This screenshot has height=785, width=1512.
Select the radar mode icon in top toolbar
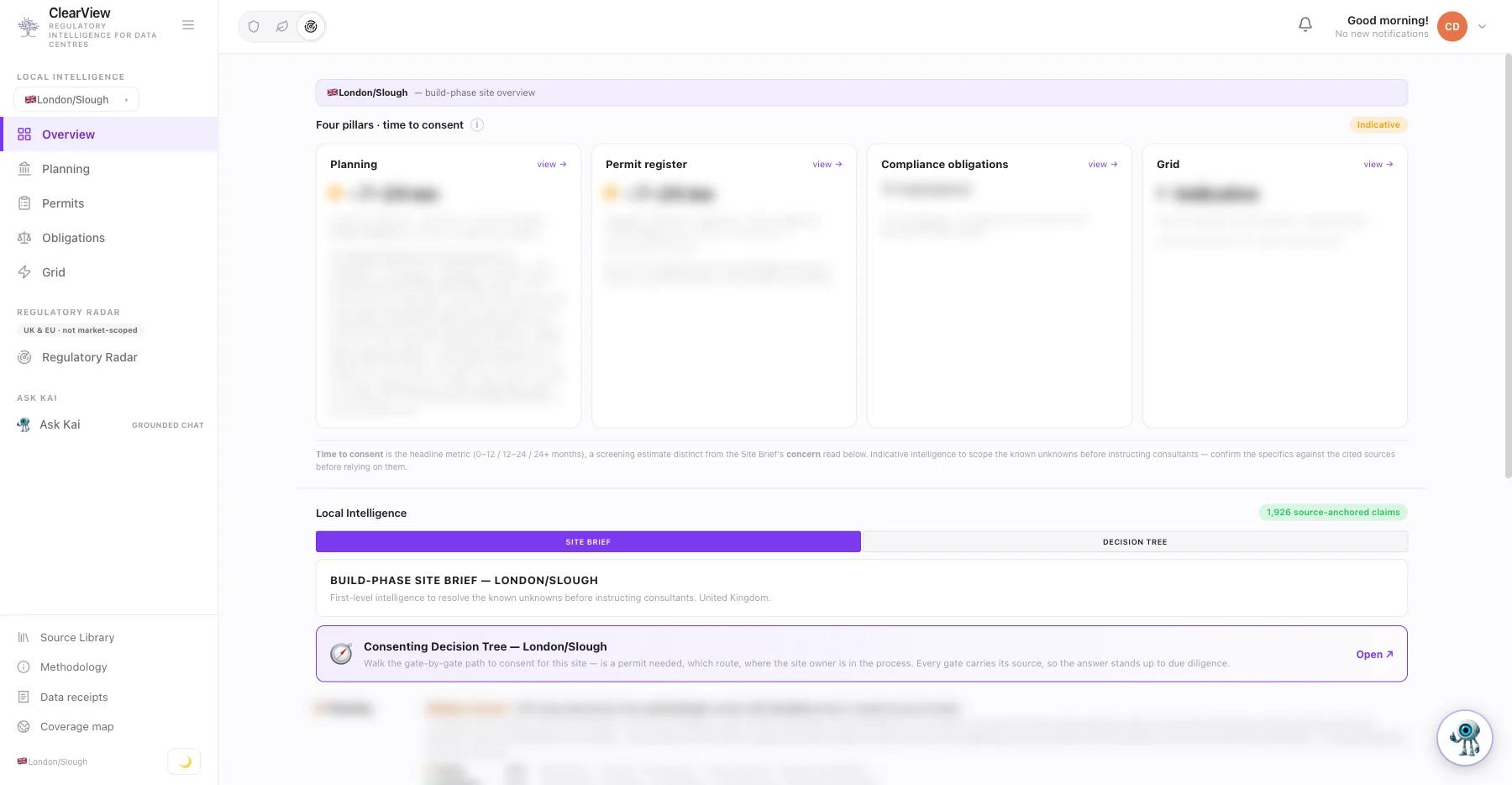point(311,26)
